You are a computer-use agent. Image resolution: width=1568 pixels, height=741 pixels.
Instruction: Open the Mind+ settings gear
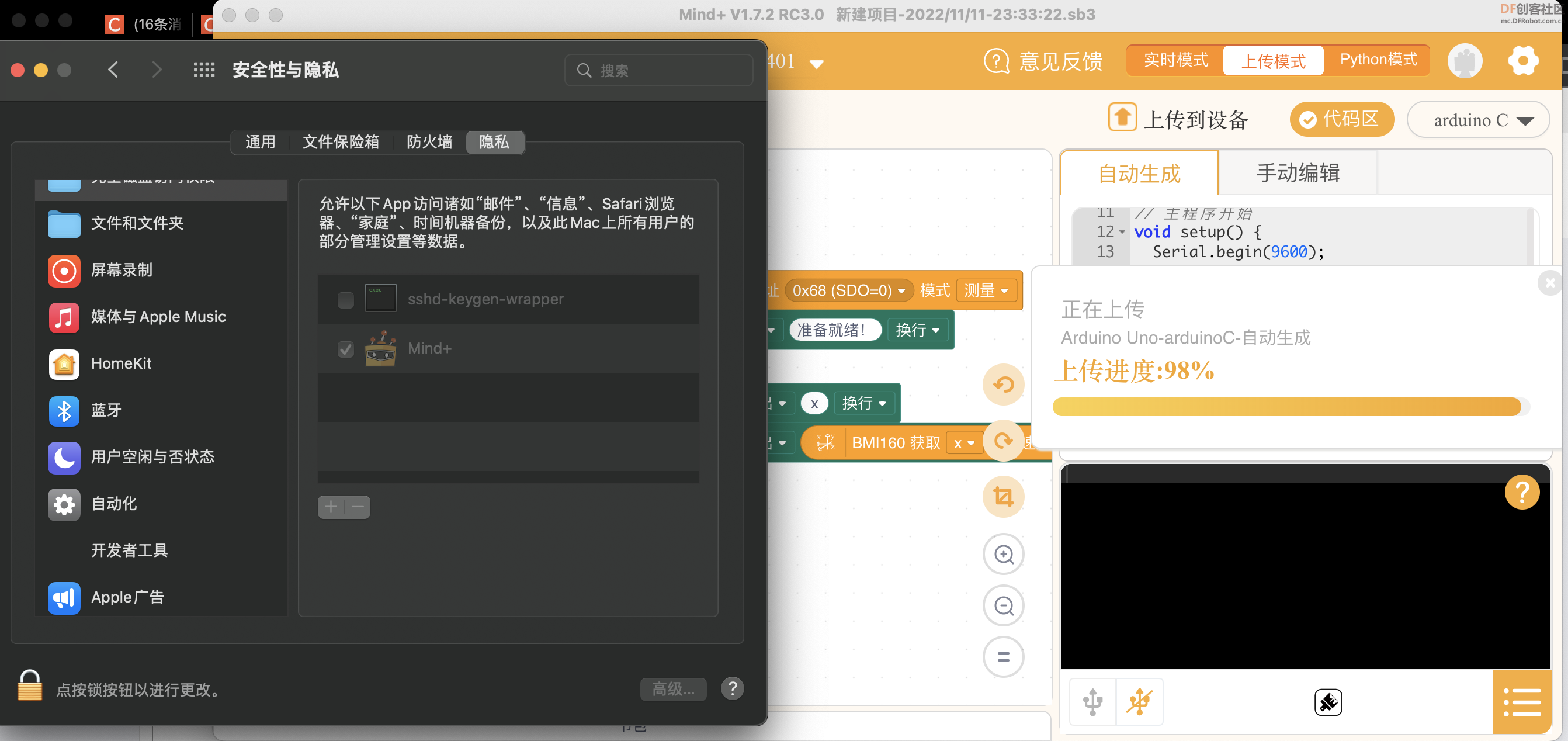point(1523,61)
